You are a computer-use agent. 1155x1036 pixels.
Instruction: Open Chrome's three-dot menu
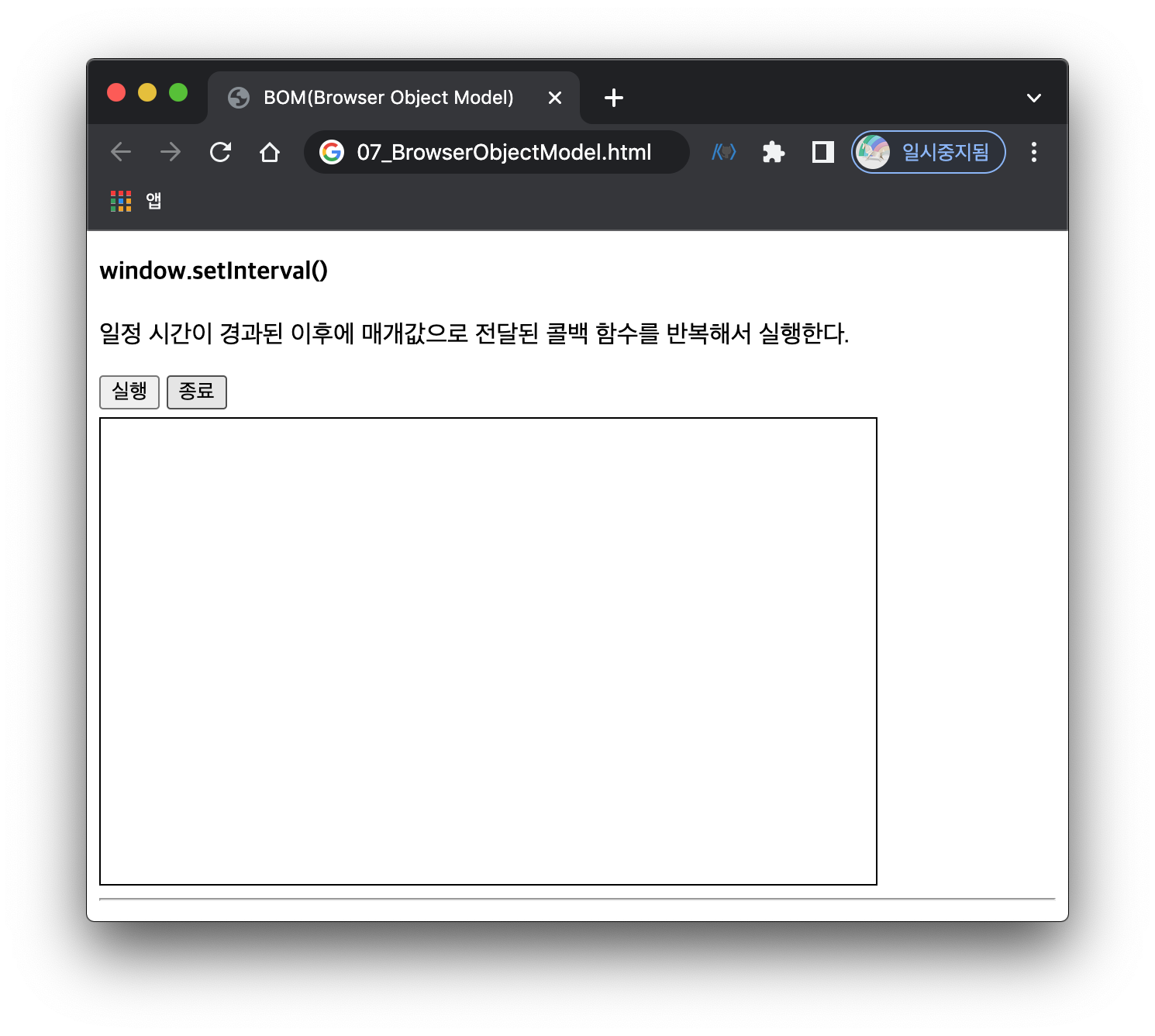coord(1033,152)
